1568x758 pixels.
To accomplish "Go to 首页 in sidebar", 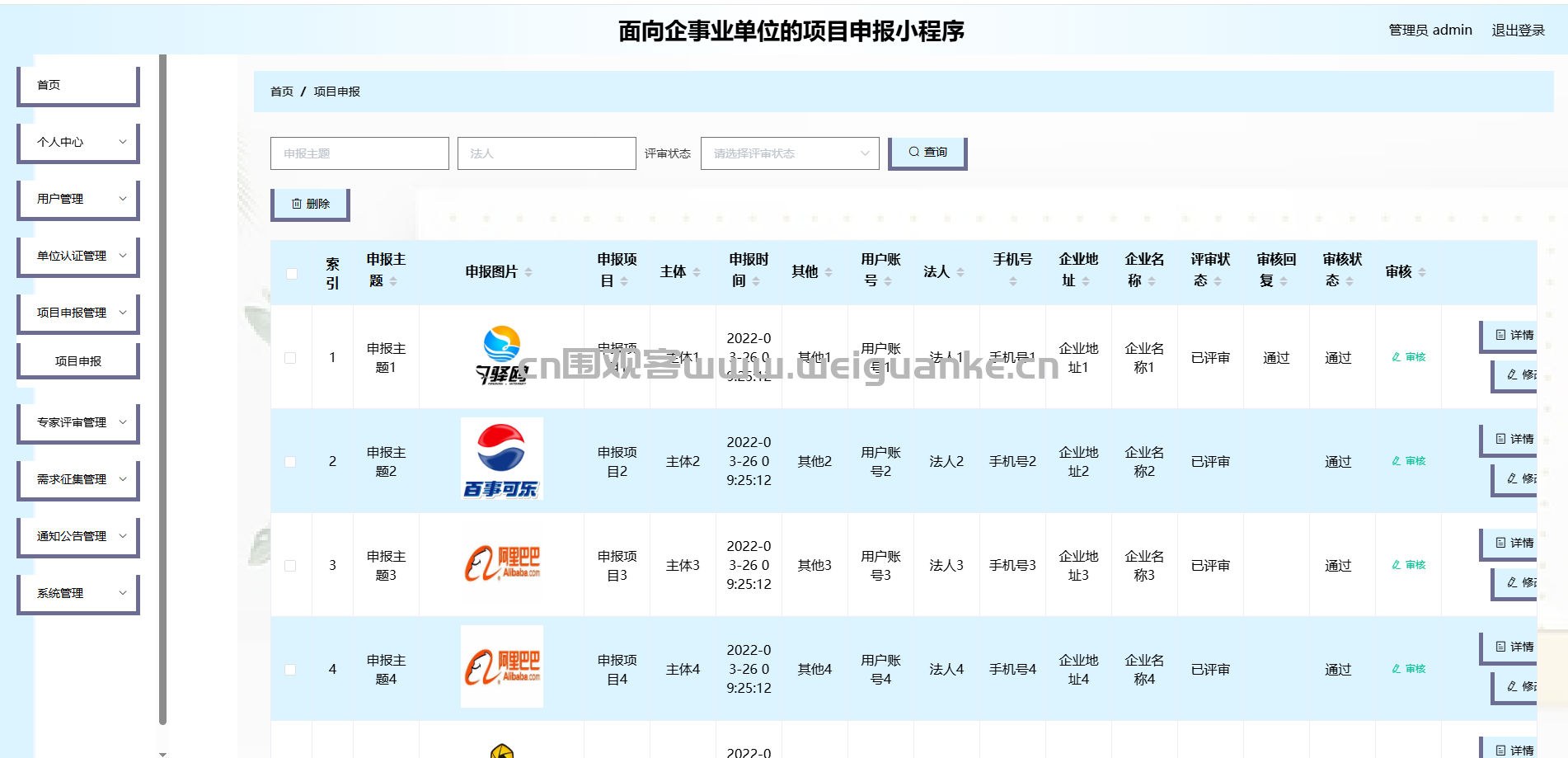I will 77,85.
